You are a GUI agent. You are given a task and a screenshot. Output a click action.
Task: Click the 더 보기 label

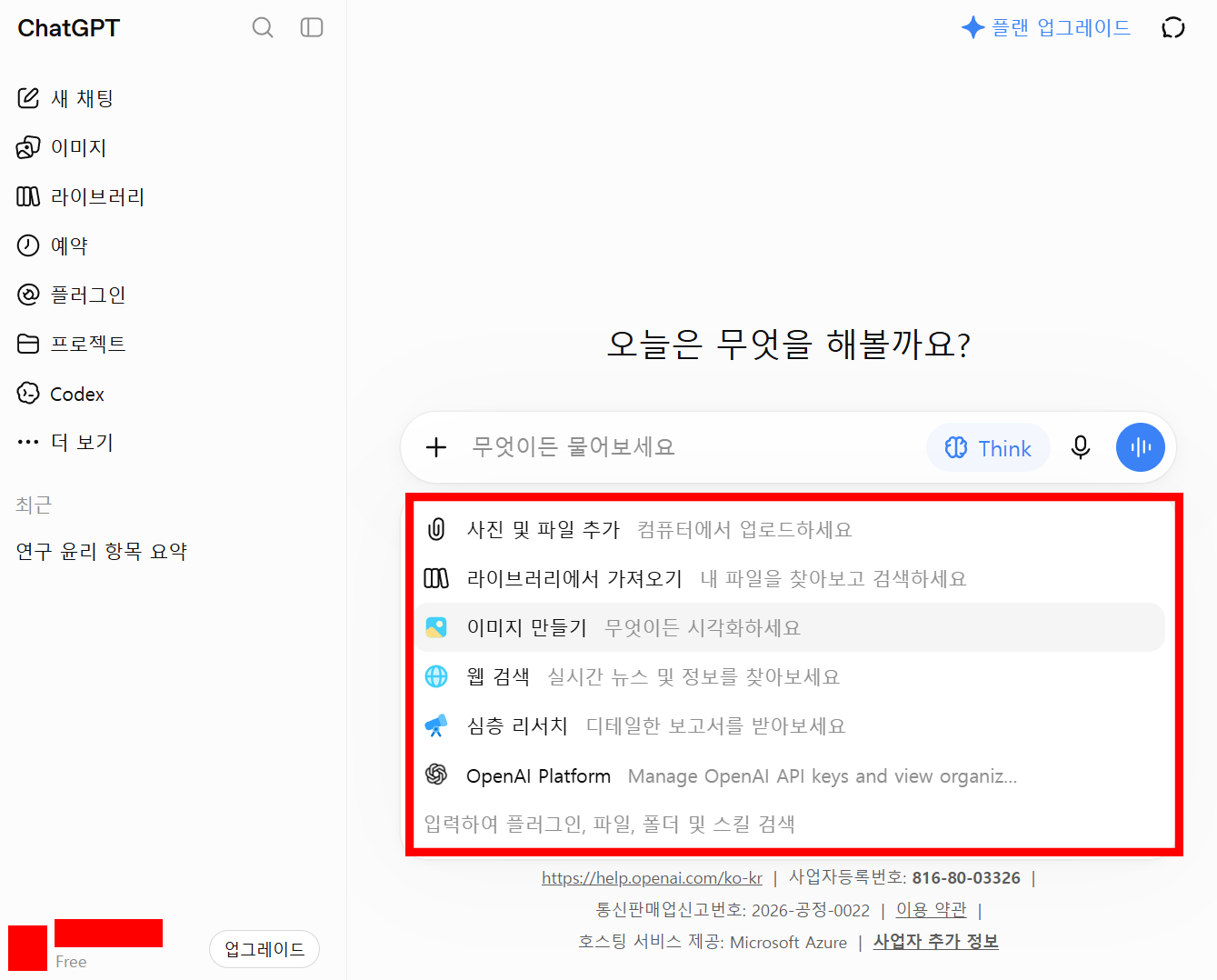coord(82,443)
